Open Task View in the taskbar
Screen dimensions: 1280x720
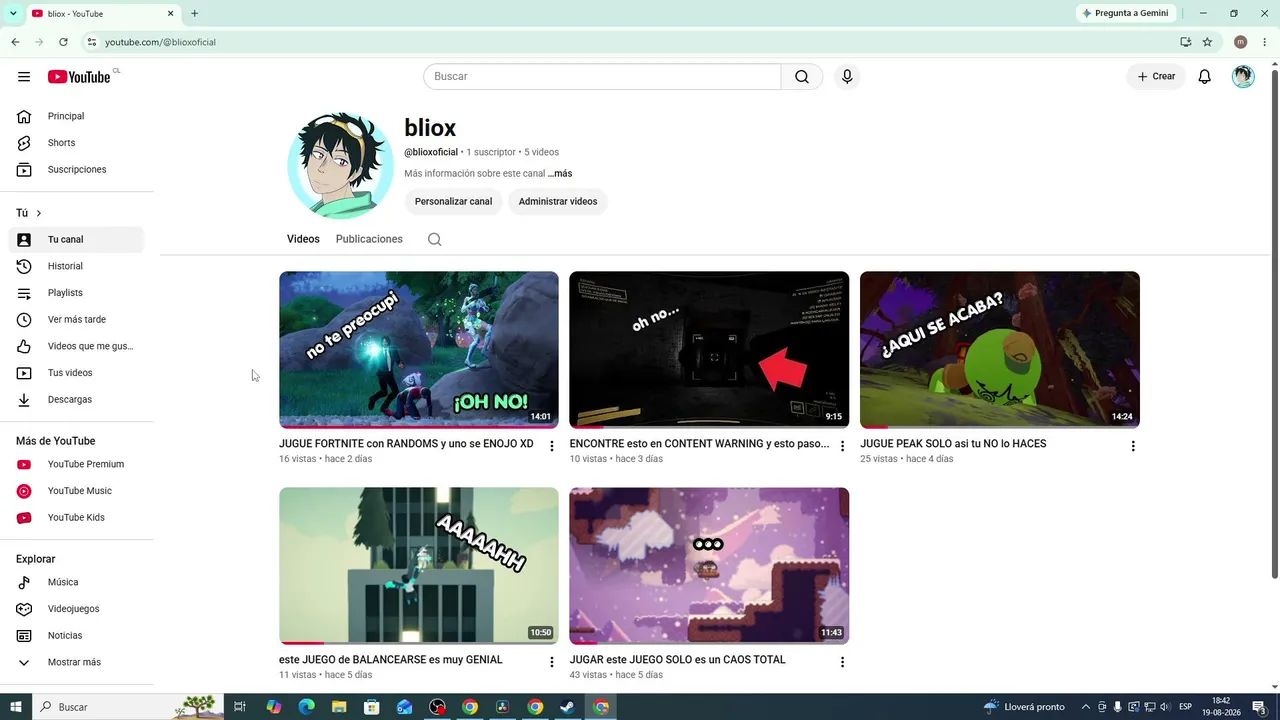click(240, 707)
